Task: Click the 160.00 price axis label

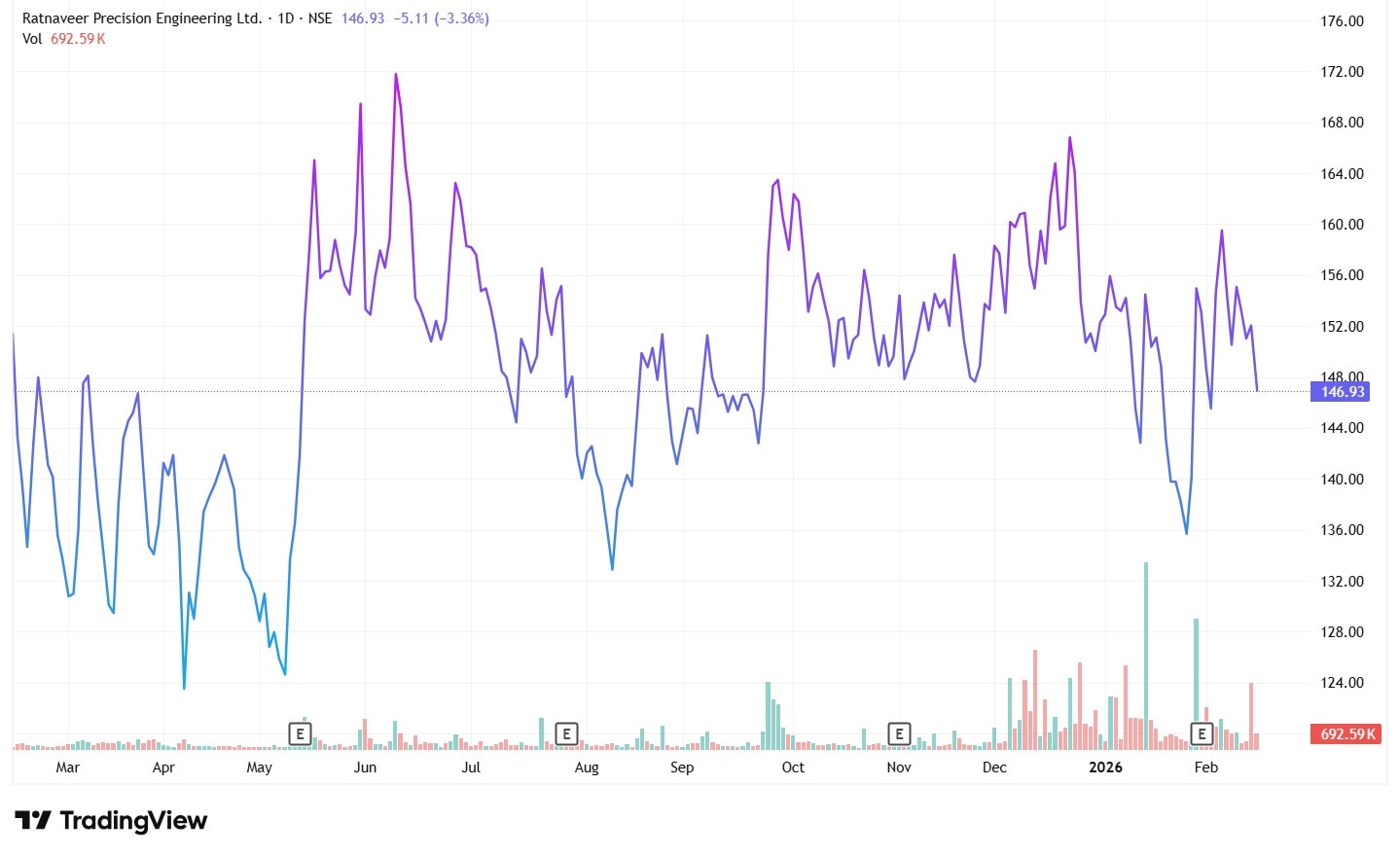Action: (1342, 225)
